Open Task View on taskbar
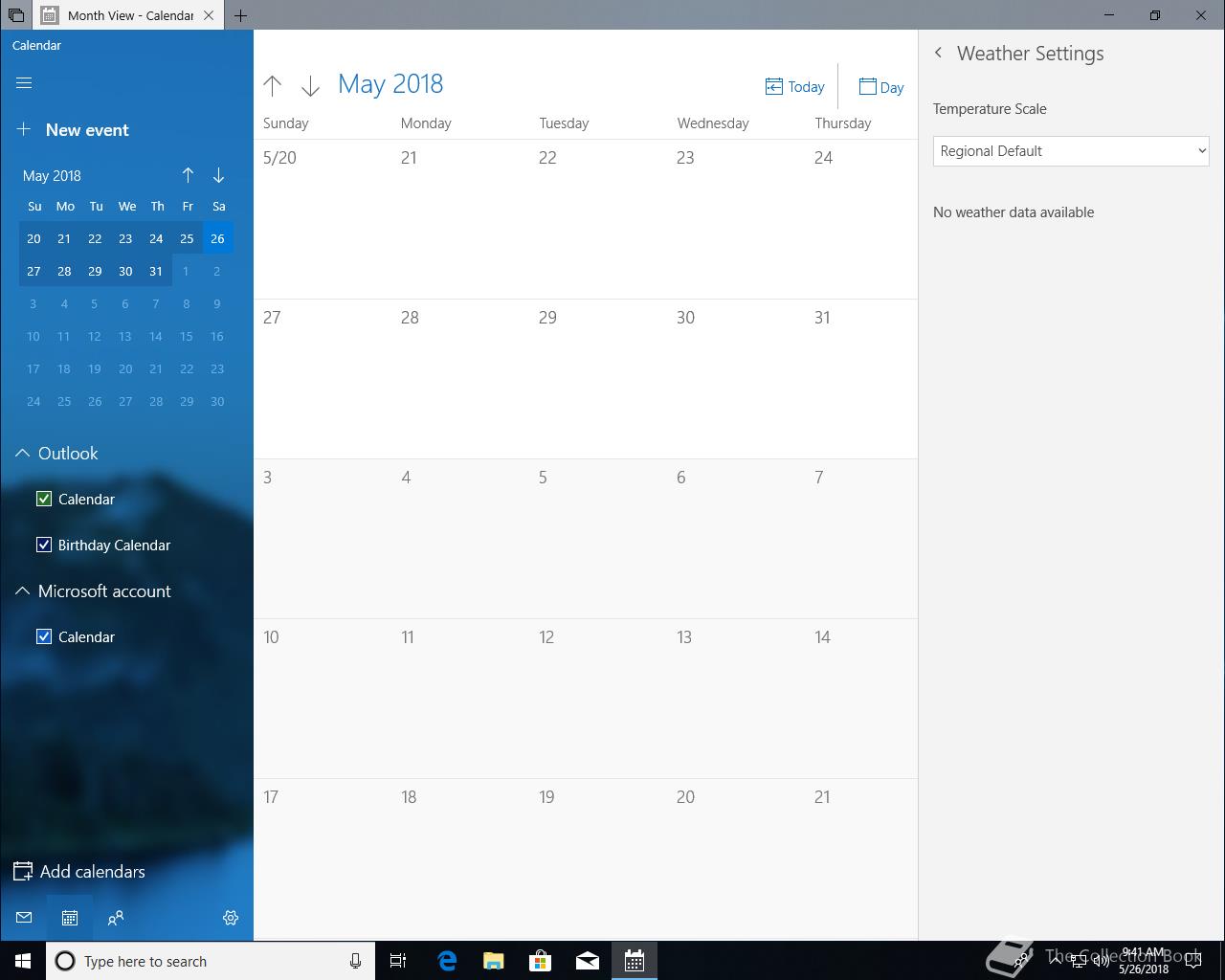1225x980 pixels. (398, 961)
